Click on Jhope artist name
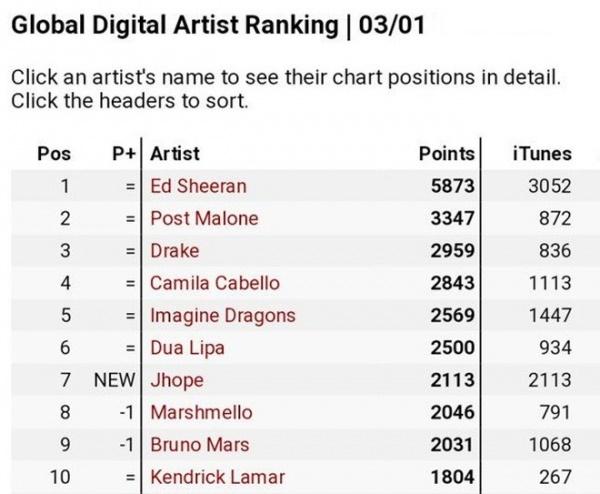This screenshot has width=600, height=494. [x=177, y=380]
